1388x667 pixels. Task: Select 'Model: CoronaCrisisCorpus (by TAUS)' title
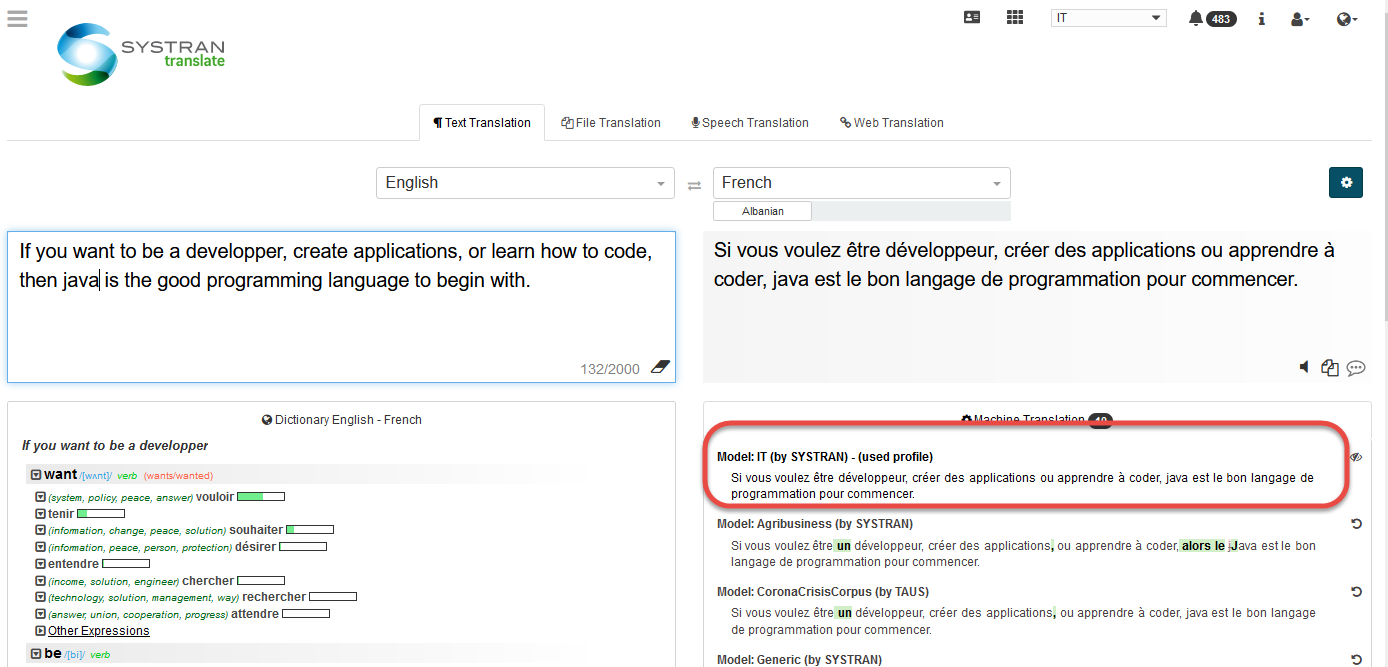822,592
